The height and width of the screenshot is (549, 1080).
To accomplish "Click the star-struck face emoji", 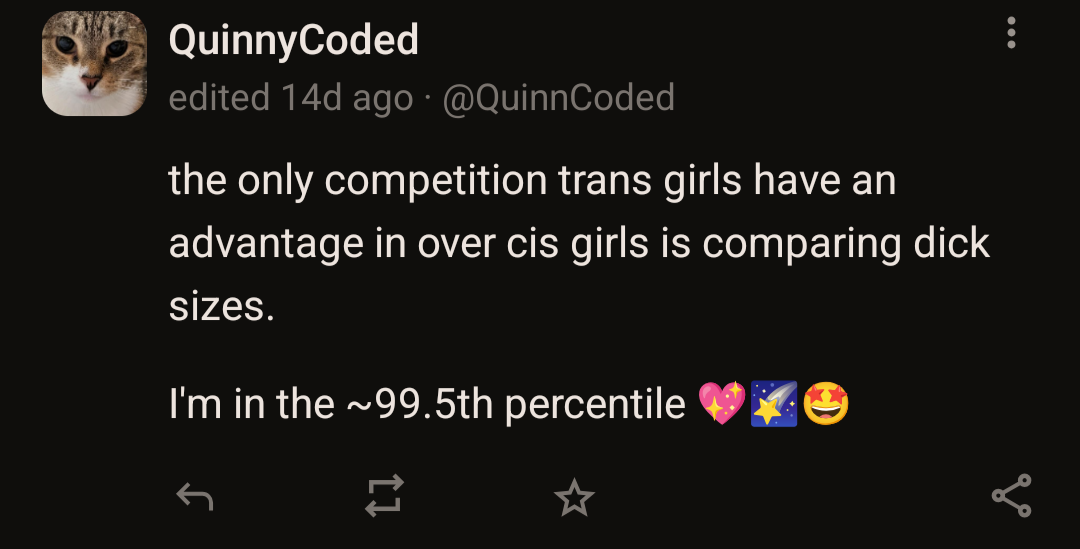I will coord(825,404).
